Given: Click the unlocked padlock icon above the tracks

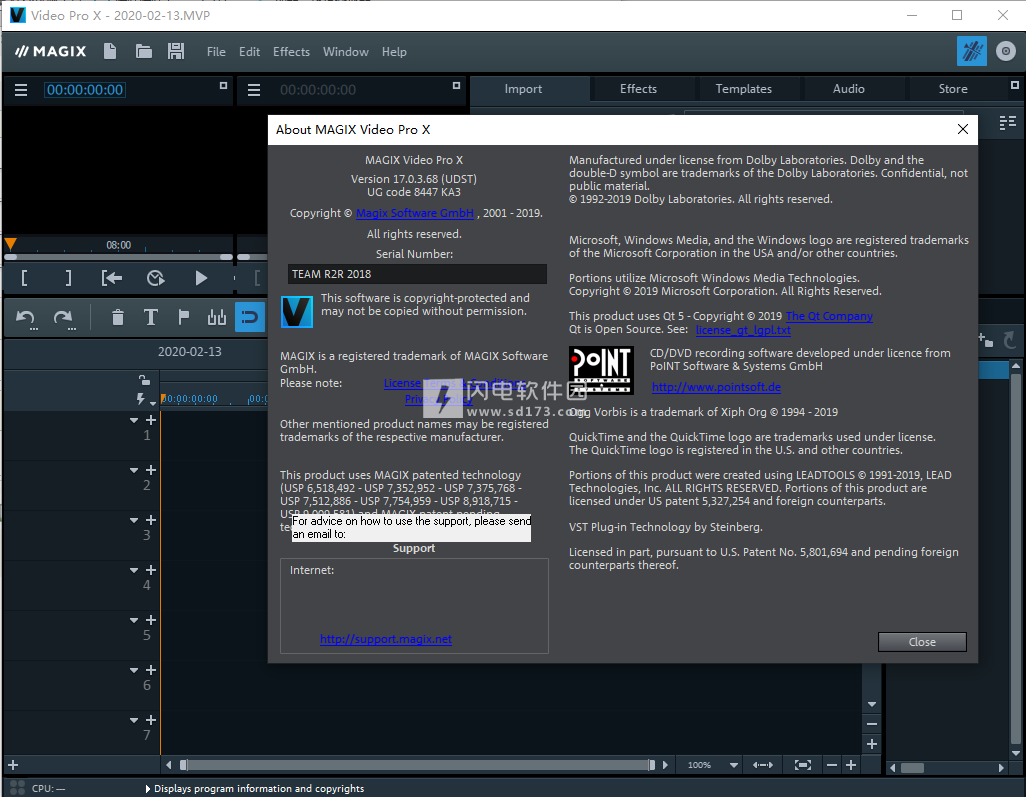Looking at the screenshot, I should (x=145, y=380).
